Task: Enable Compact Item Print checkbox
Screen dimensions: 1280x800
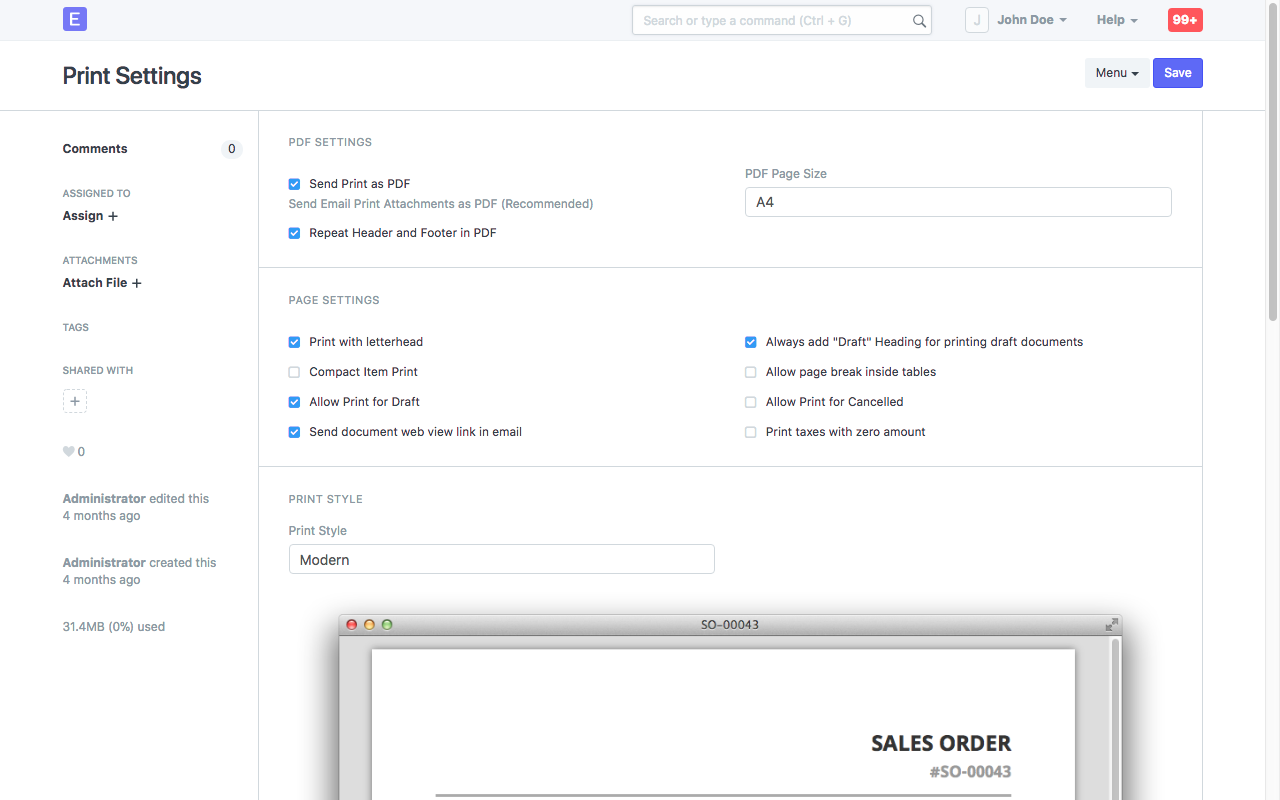Action: (x=295, y=372)
